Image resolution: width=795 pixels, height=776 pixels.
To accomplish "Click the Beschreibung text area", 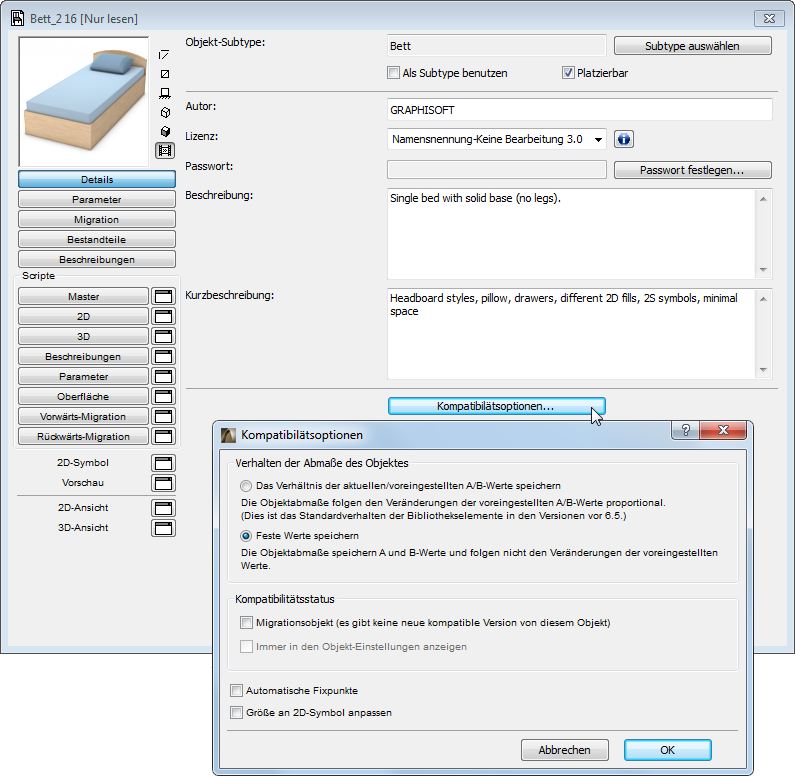I will point(571,234).
